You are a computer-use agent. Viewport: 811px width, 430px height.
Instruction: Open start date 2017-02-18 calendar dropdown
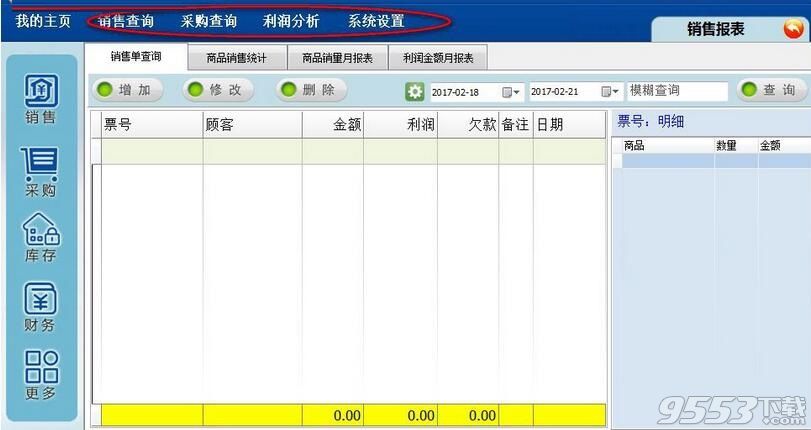tap(510, 92)
